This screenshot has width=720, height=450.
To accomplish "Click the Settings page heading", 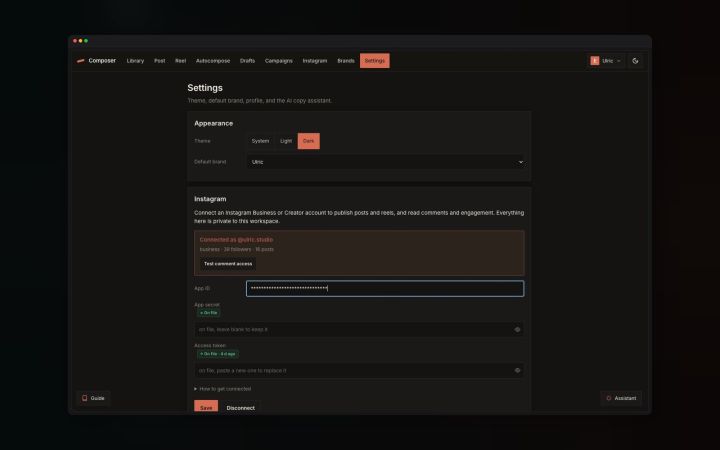I will click(205, 88).
